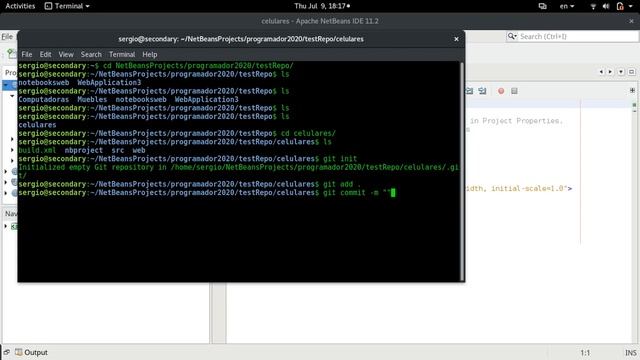Collapse the highlighted project node in Projects

click(6, 85)
